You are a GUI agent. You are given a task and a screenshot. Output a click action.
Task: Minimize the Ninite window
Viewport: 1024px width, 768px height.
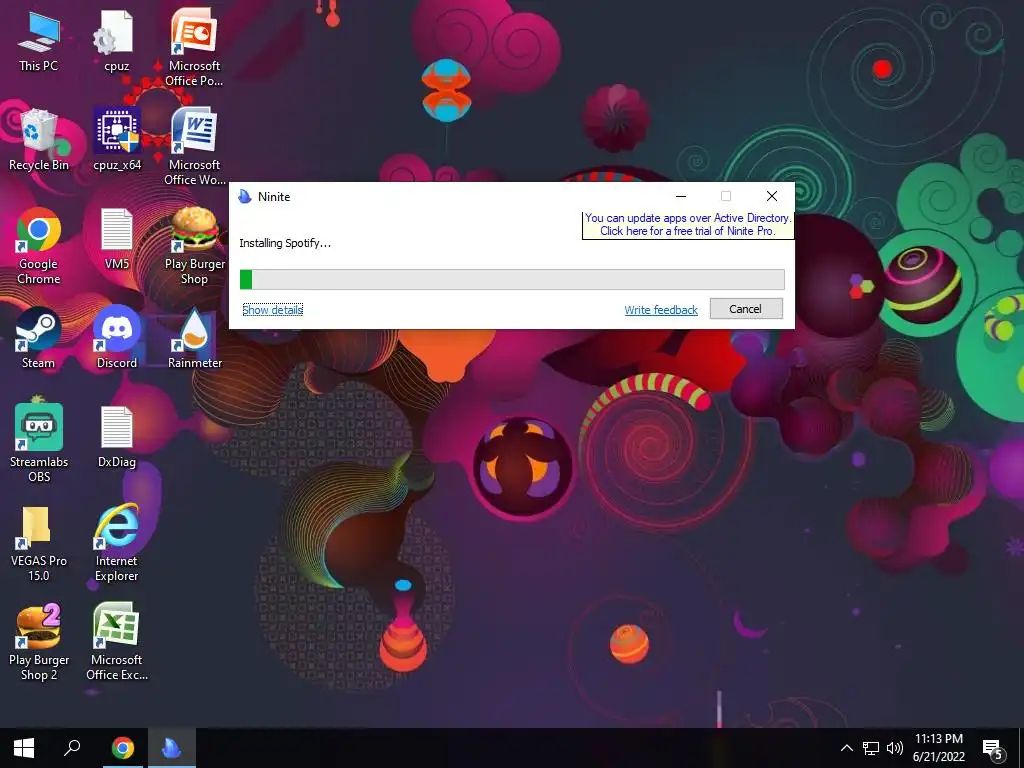click(x=680, y=197)
